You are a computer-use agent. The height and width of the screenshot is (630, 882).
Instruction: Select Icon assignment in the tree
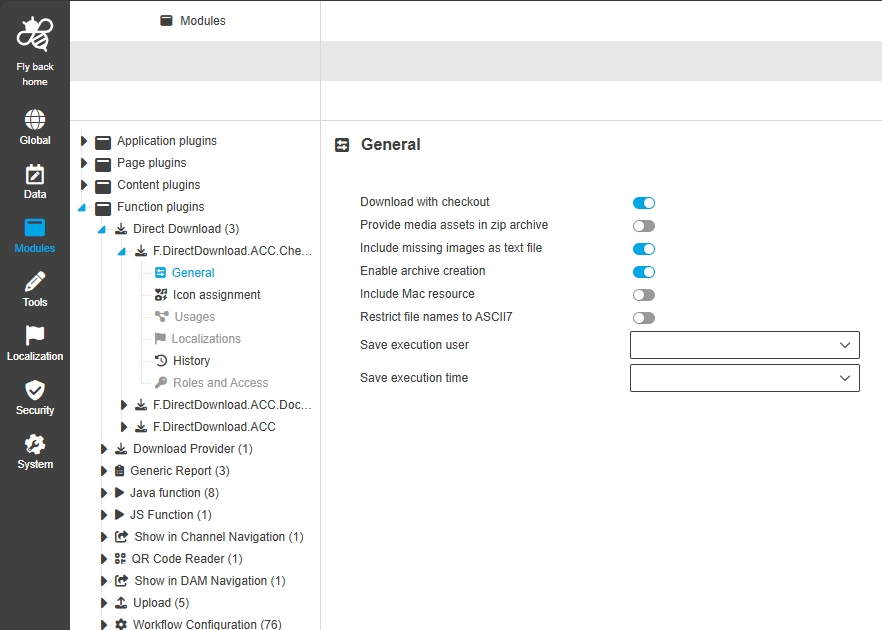216,295
